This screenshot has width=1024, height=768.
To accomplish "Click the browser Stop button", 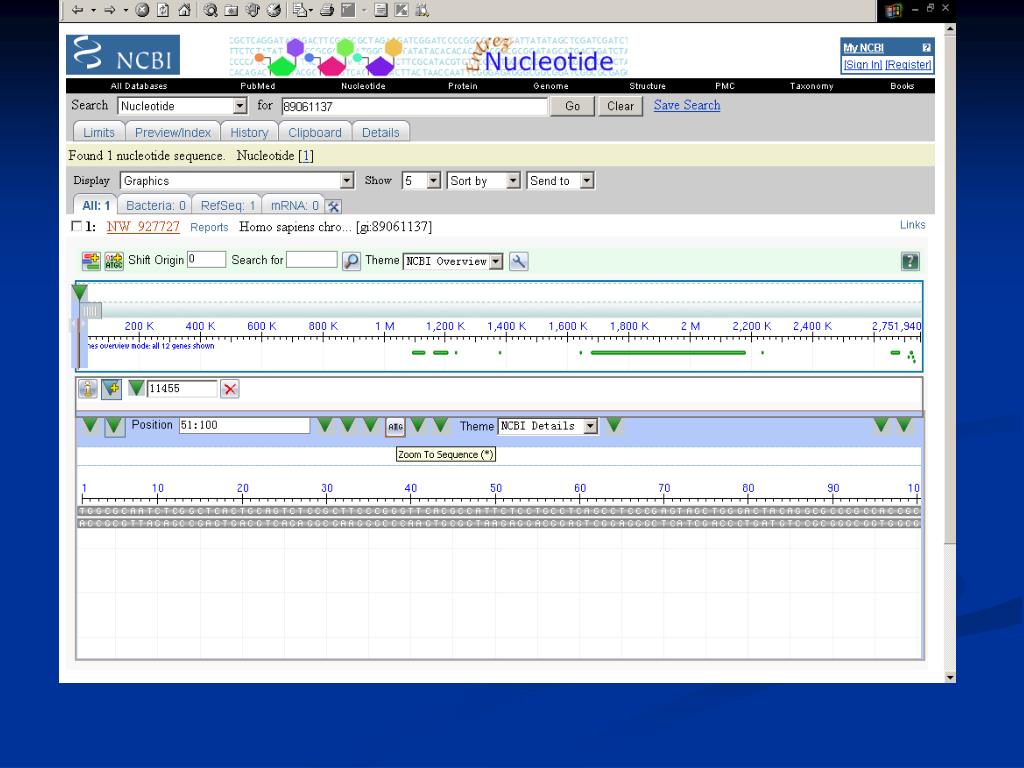I will click(x=142, y=10).
